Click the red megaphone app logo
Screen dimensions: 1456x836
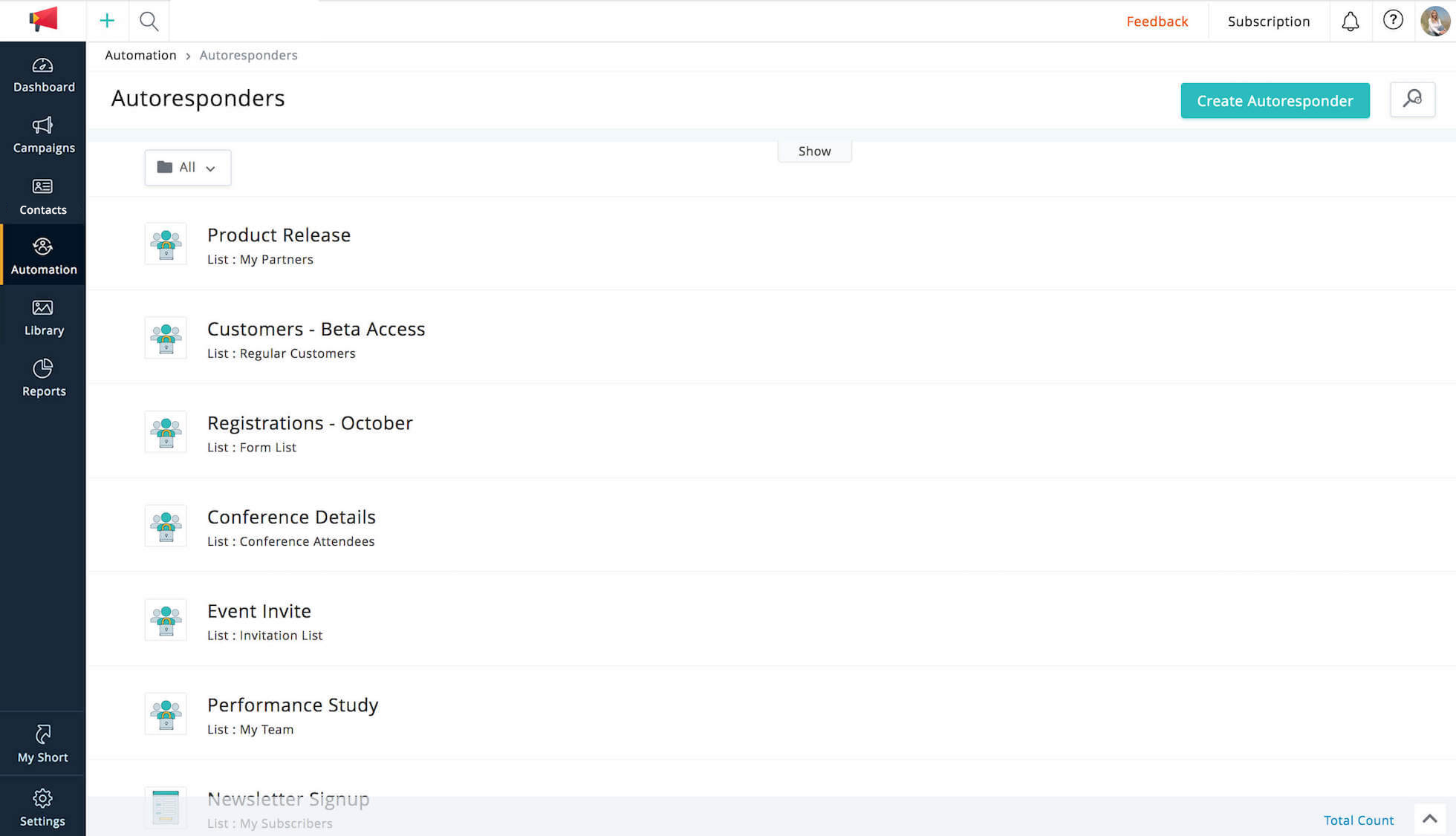pyautogui.click(x=43, y=20)
